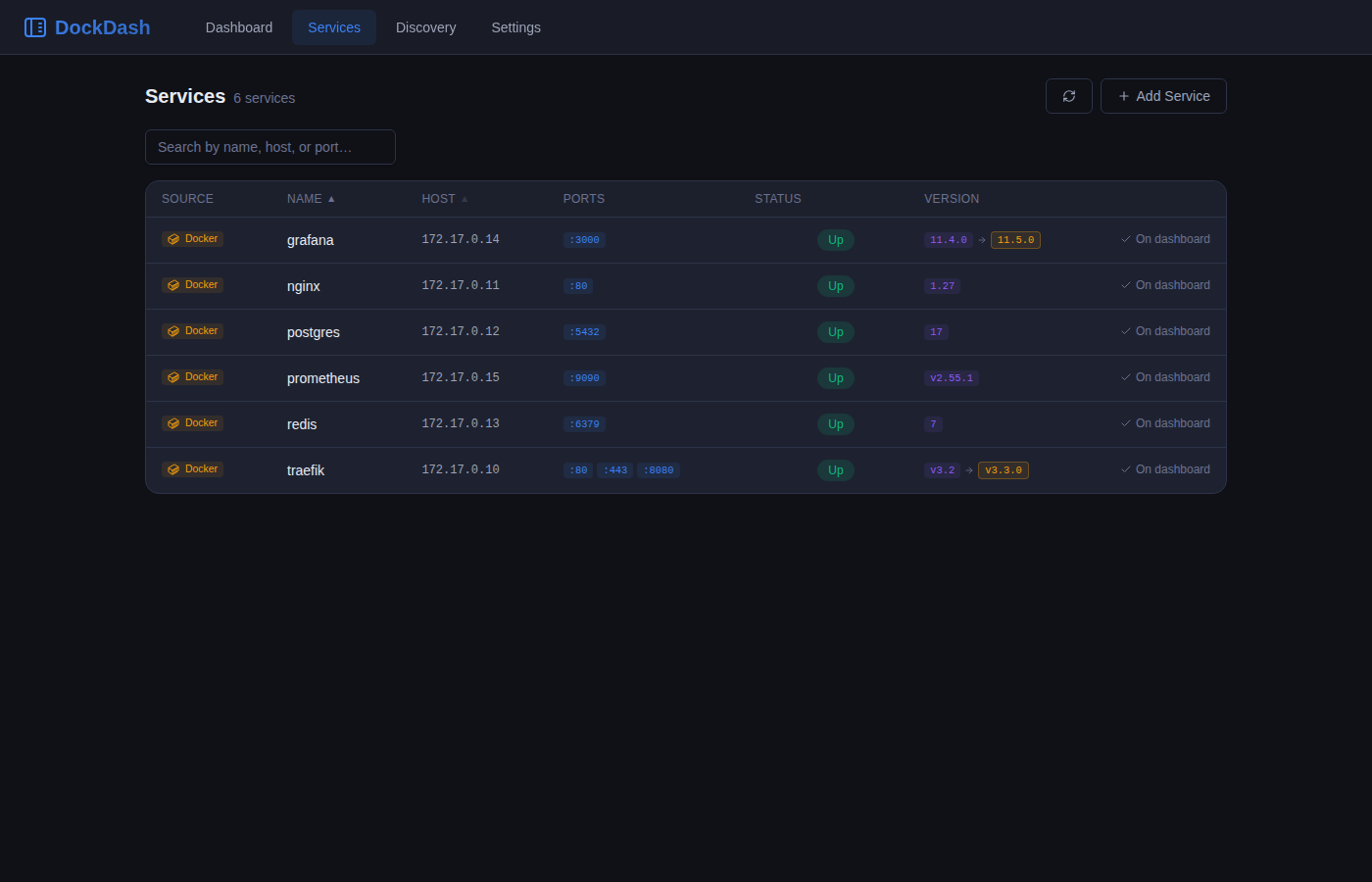Refresh the services list
The width and height of the screenshot is (1372, 882).
tap(1069, 96)
